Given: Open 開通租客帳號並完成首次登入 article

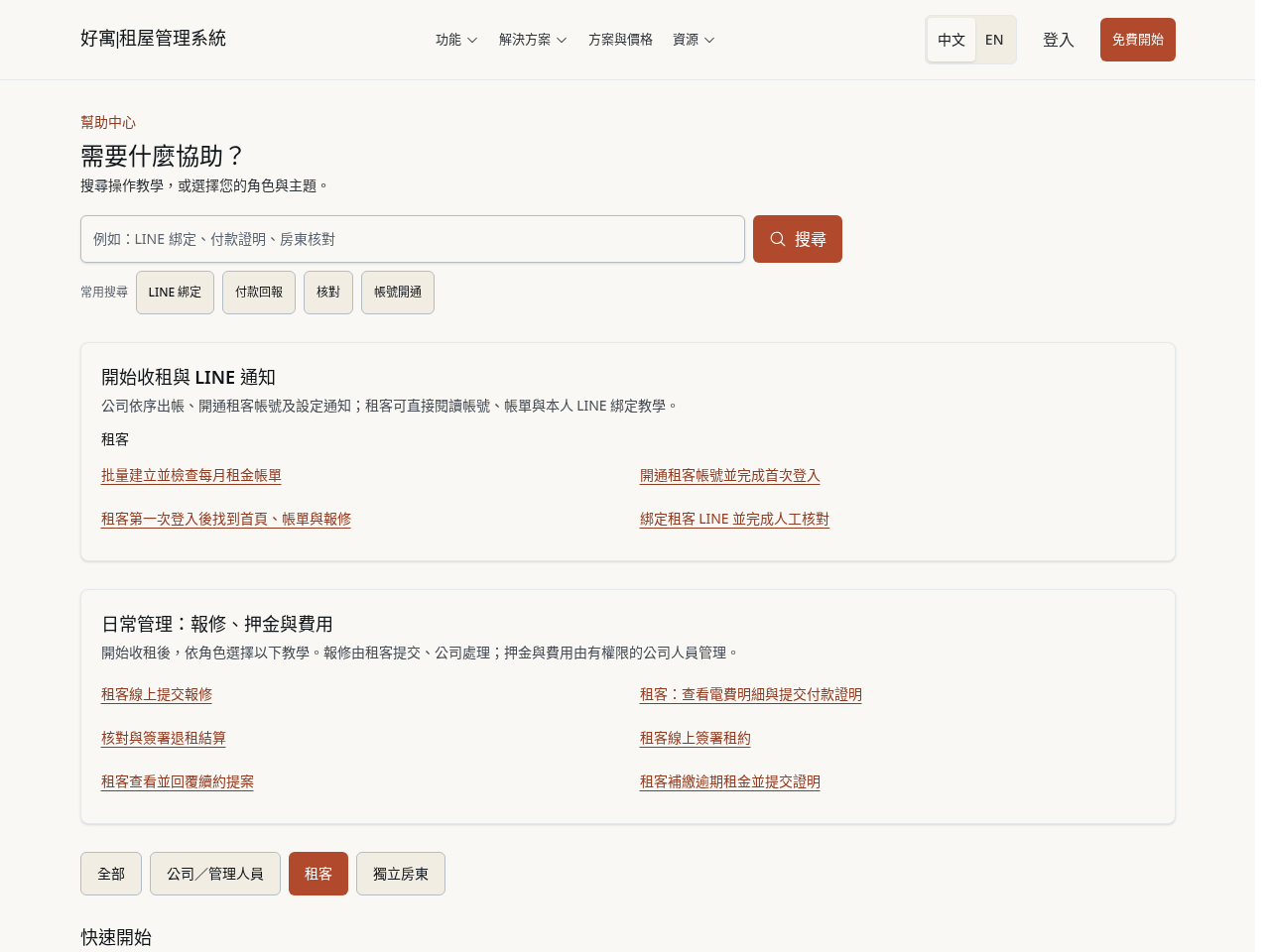Looking at the screenshot, I should (x=730, y=476).
